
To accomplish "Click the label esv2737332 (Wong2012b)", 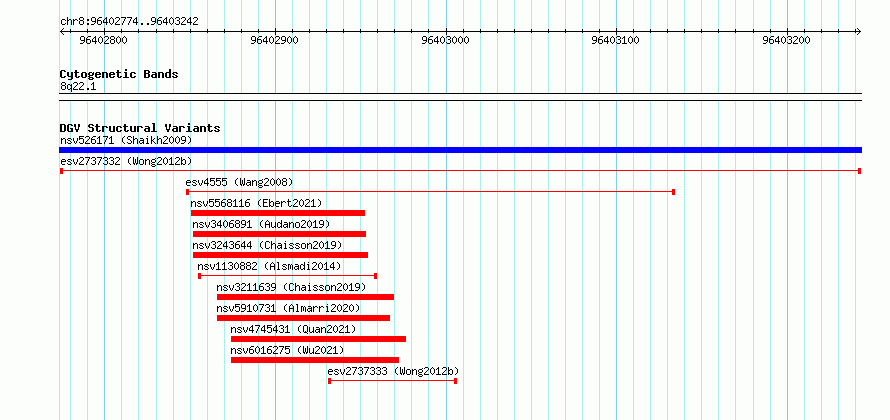I will pyautogui.click(x=126, y=161).
